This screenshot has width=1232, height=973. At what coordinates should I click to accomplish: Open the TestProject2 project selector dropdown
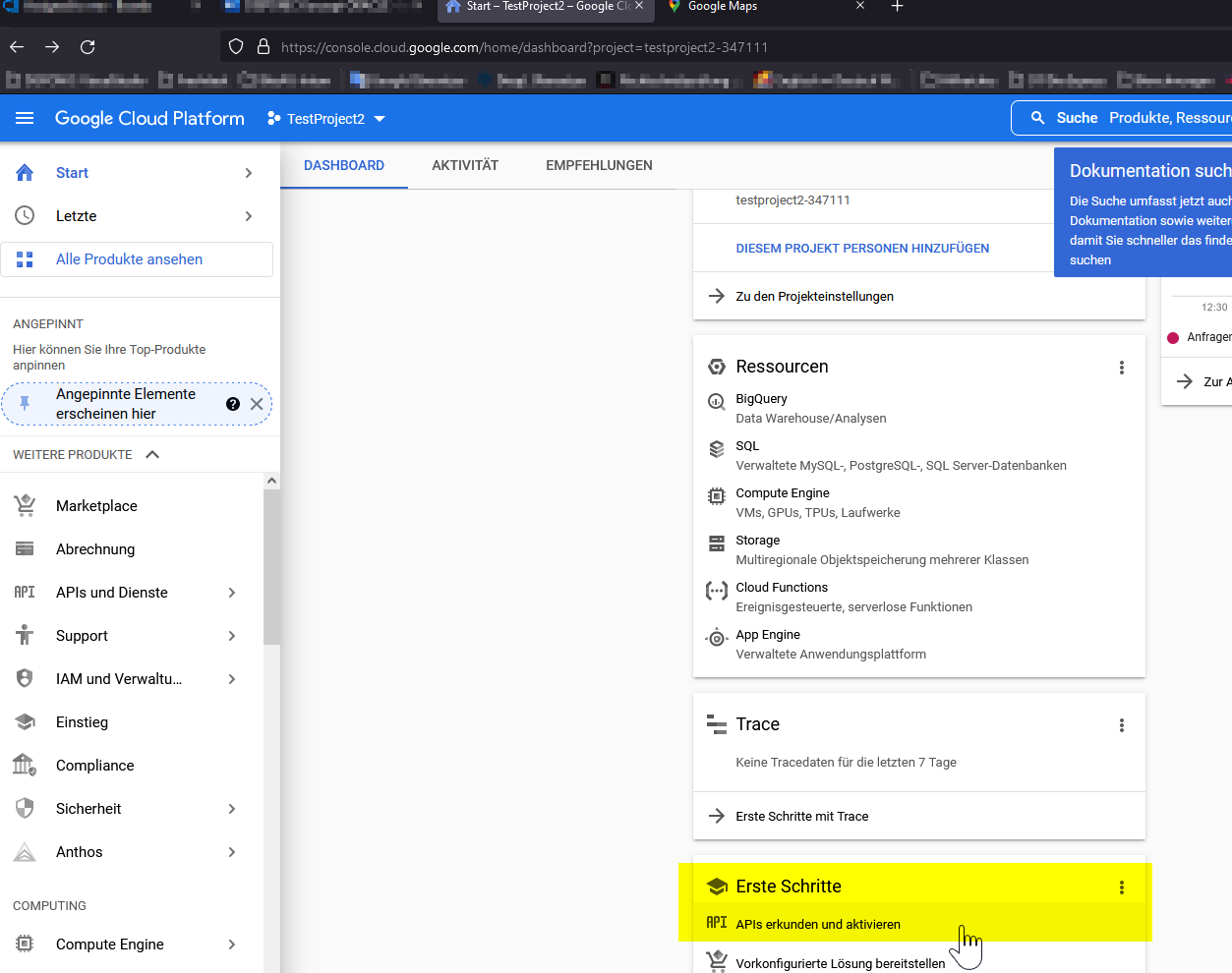tap(326, 119)
